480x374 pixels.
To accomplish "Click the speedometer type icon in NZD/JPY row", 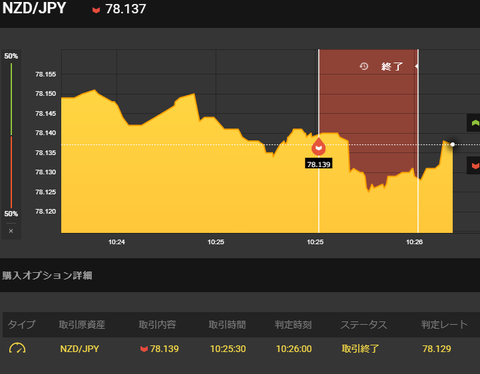I will tap(17, 348).
